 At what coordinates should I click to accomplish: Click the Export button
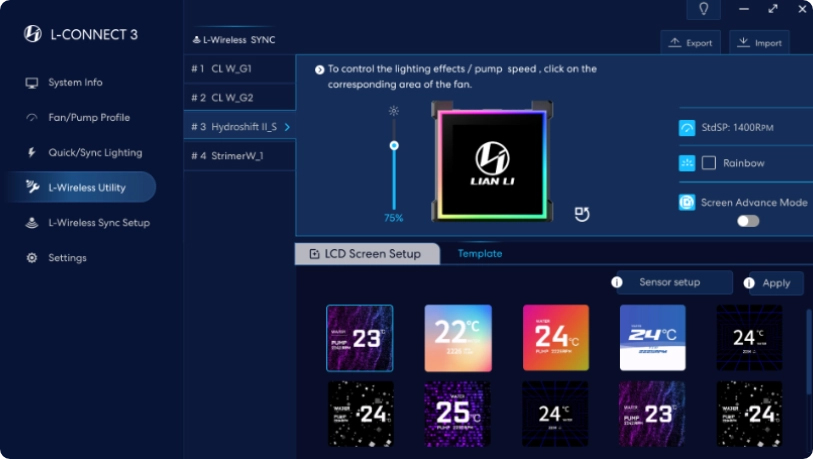[691, 43]
